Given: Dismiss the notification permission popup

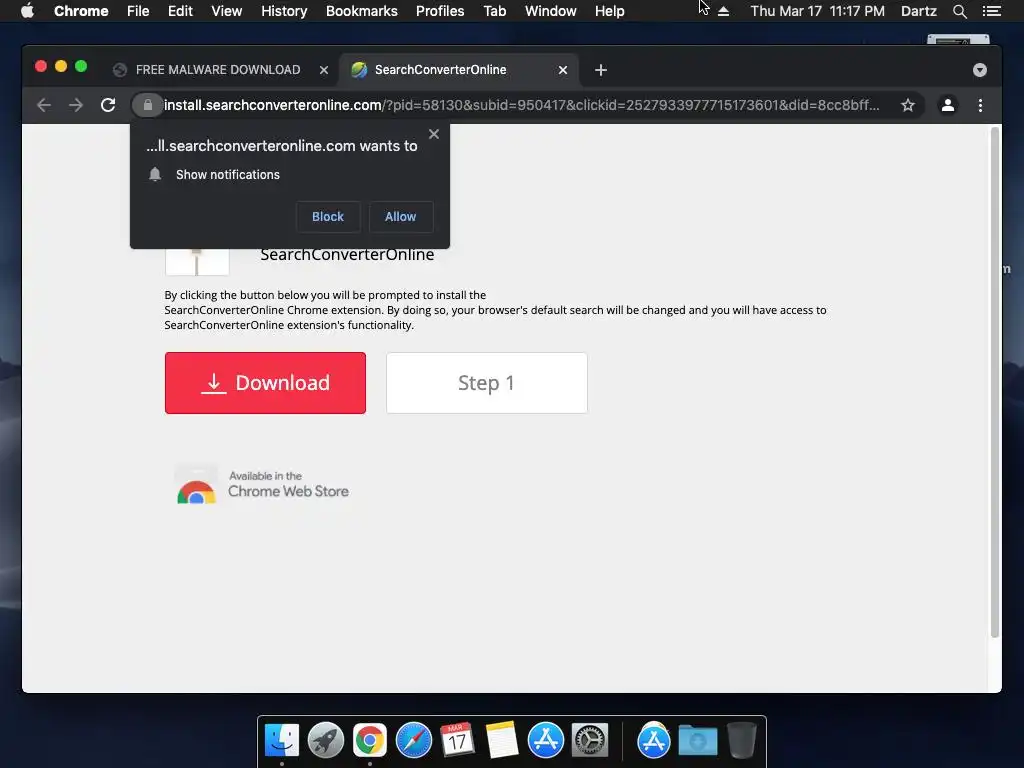Looking at the screenshot, I should point(434,134).
